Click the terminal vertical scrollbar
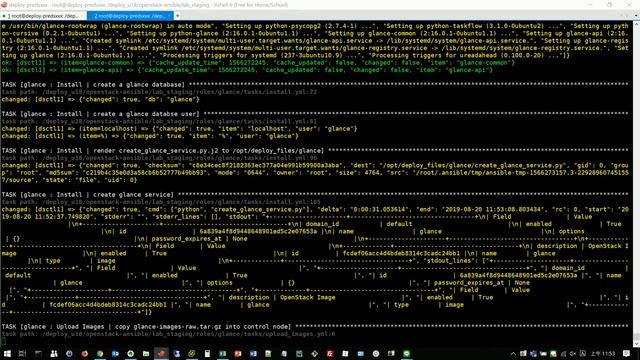This screenshot has width=640, height=360. click(636, 184)
